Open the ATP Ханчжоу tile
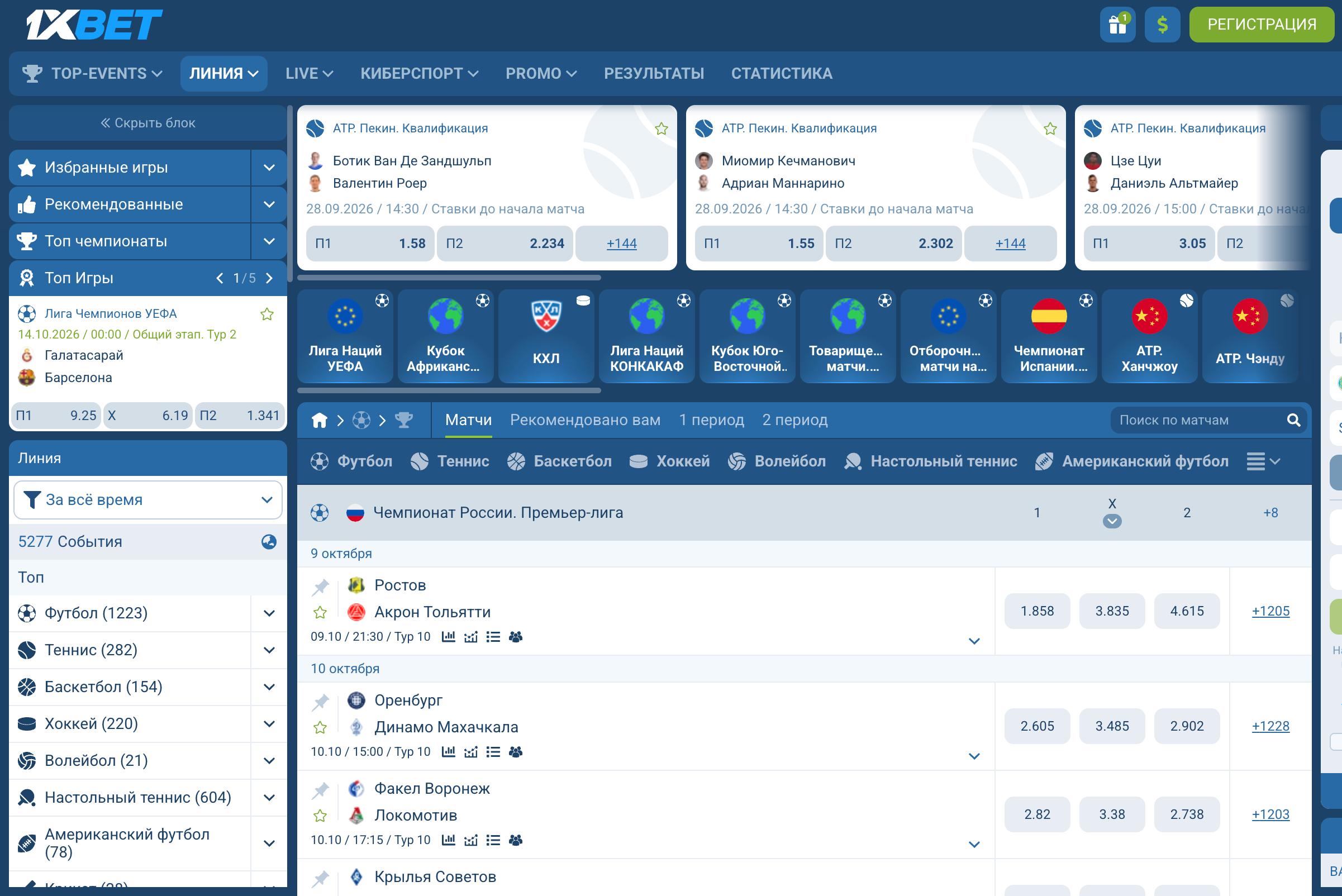 pyautogui.click(x=1149, y=336)
